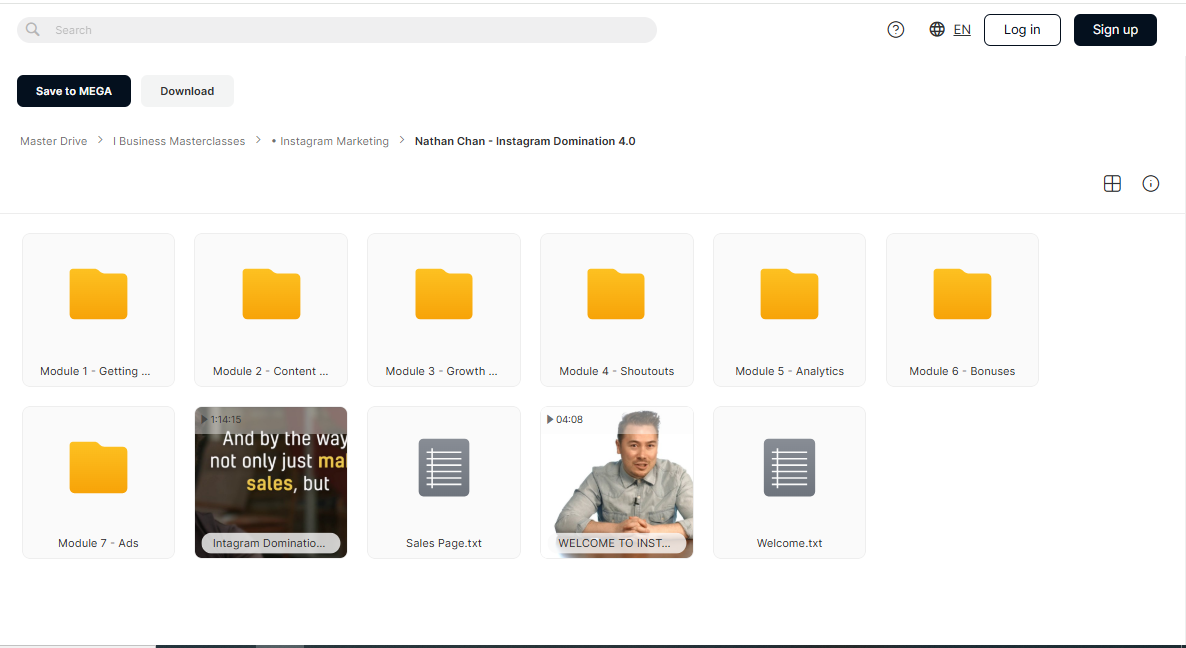Screen dimensions: 1186x648
Task: Click the Intagram Dominatio... video title label
Action: tap(269, 543)
